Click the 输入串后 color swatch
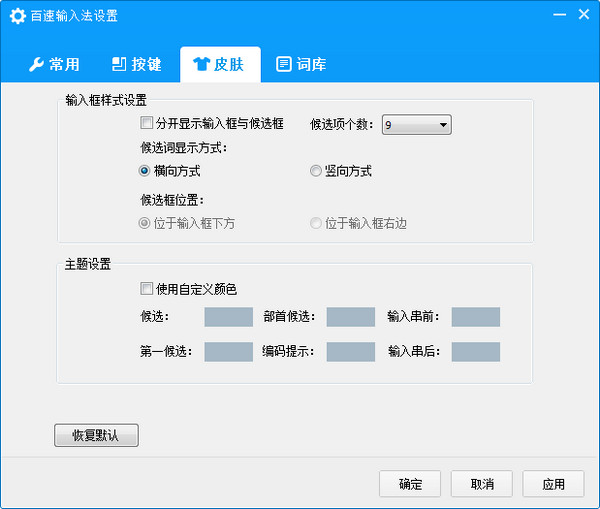This screenshot has width=600, height=509. [475, 352]
